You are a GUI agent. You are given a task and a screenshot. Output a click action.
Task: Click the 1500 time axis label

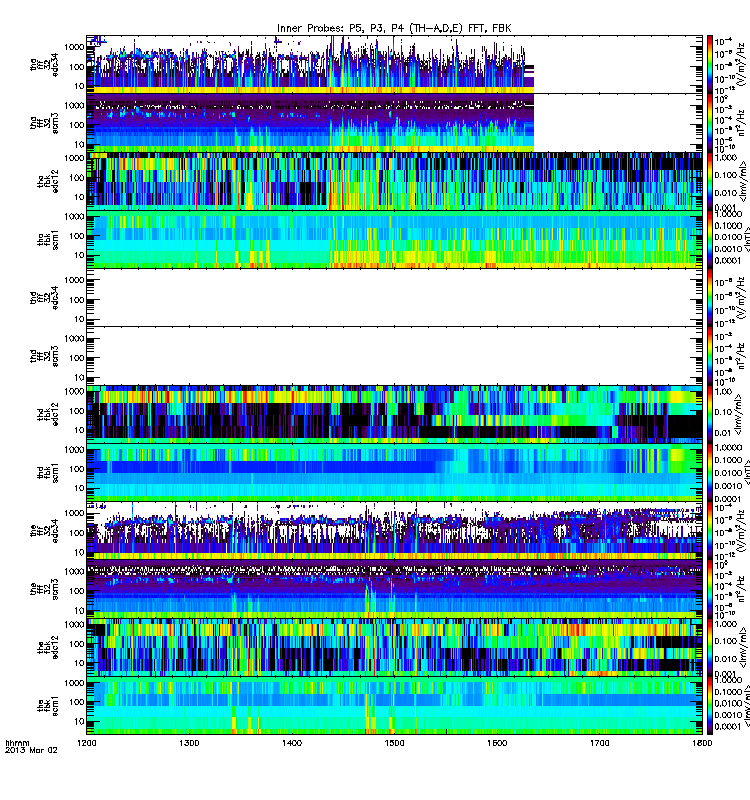click(394, 743)
